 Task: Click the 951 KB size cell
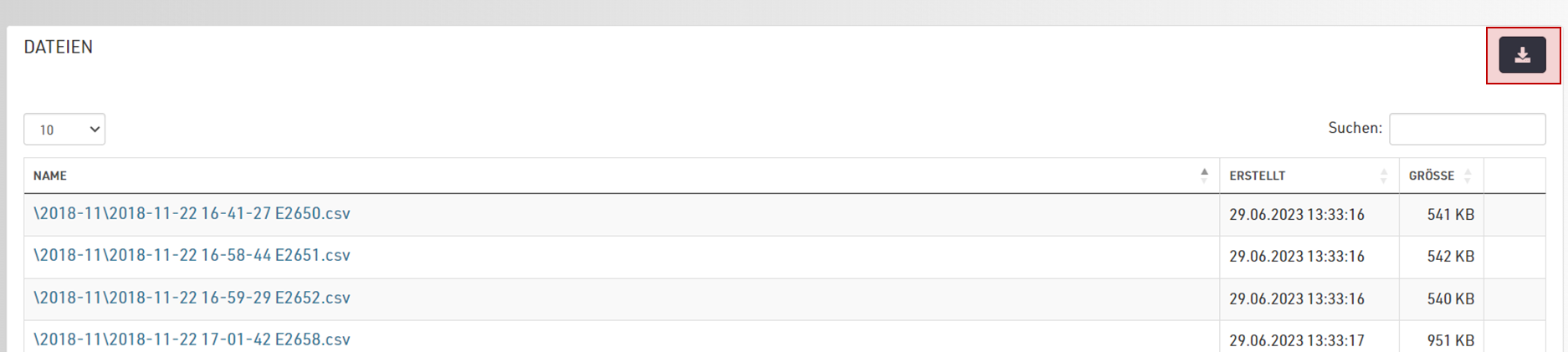(x=1450, y=340)
